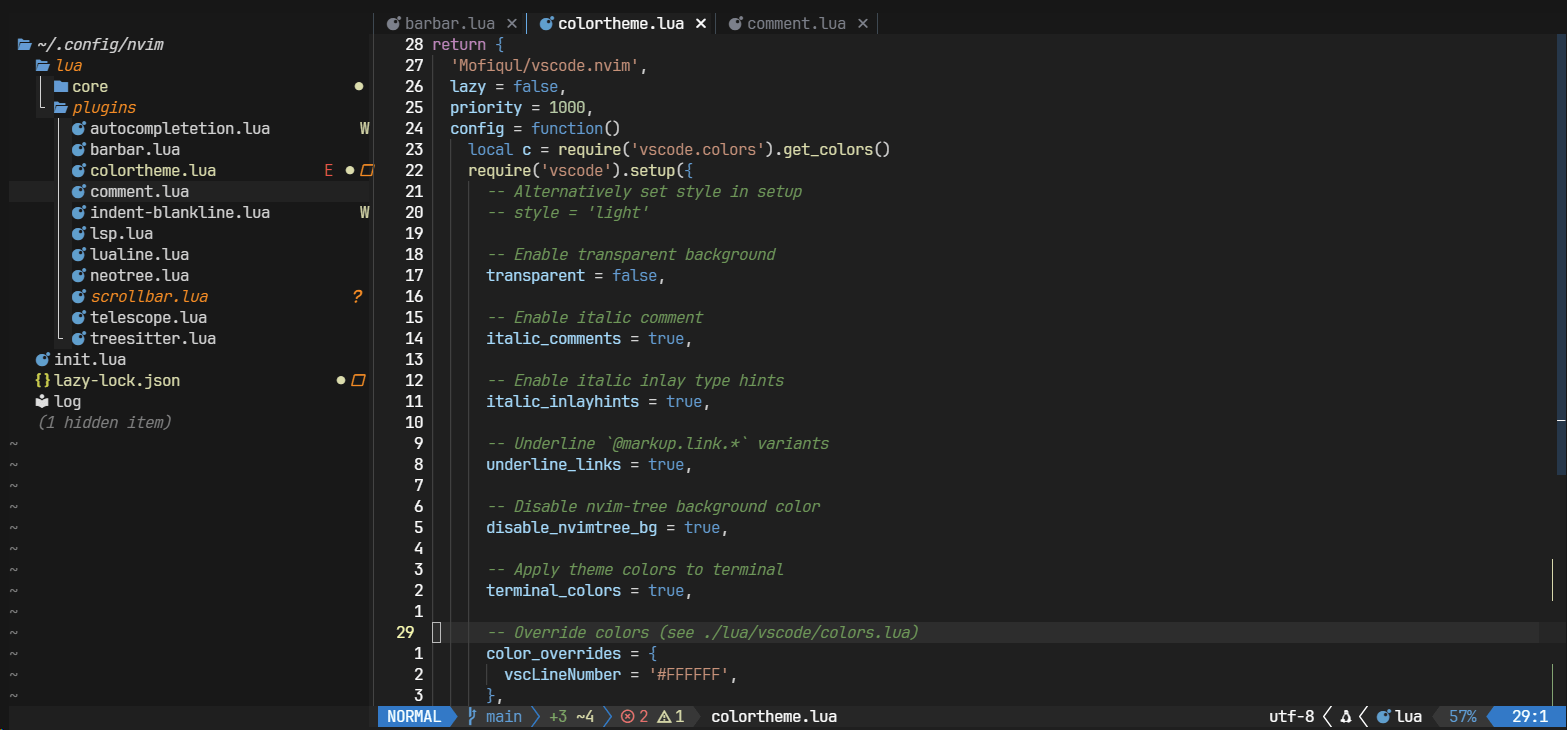The width and height of the screenshot is (1567, 730).
Task: Click the warning triangle icon in statusline
Action: (x=663, y=717)
